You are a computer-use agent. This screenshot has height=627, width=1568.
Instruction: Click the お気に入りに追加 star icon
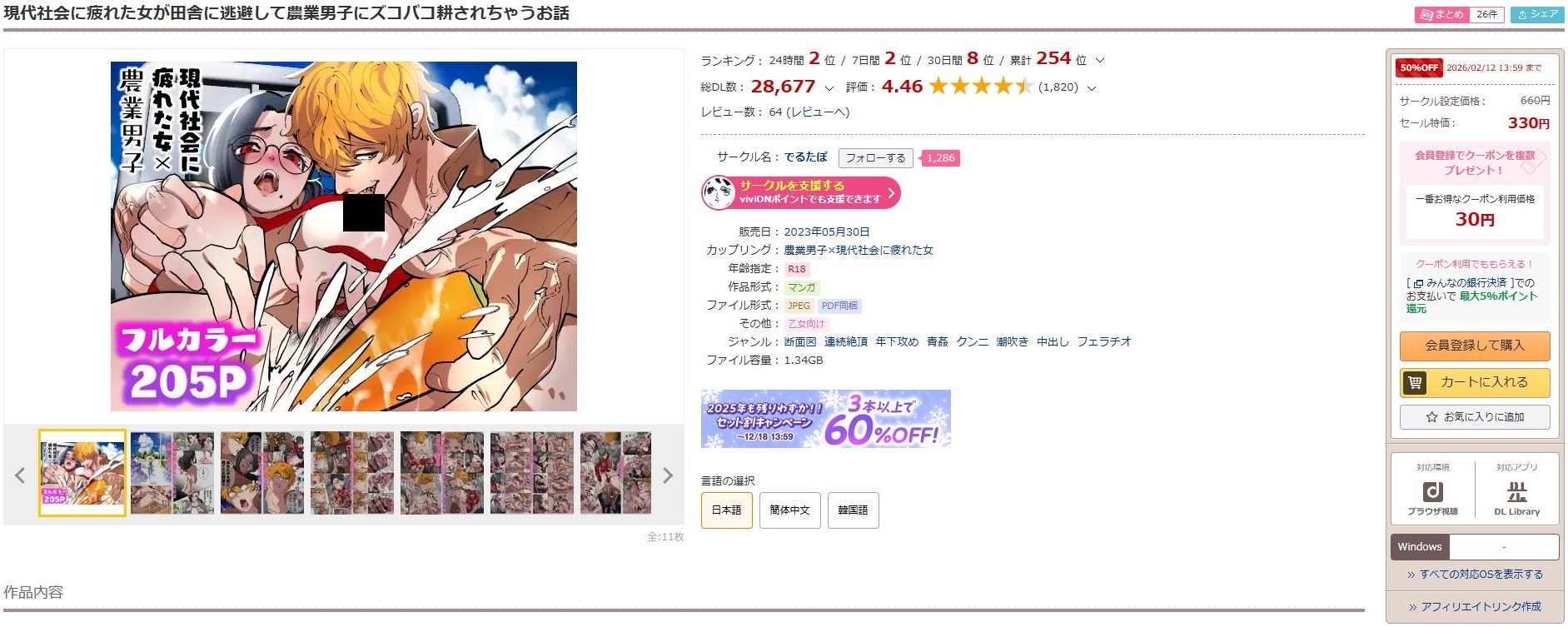[1431, 417]
